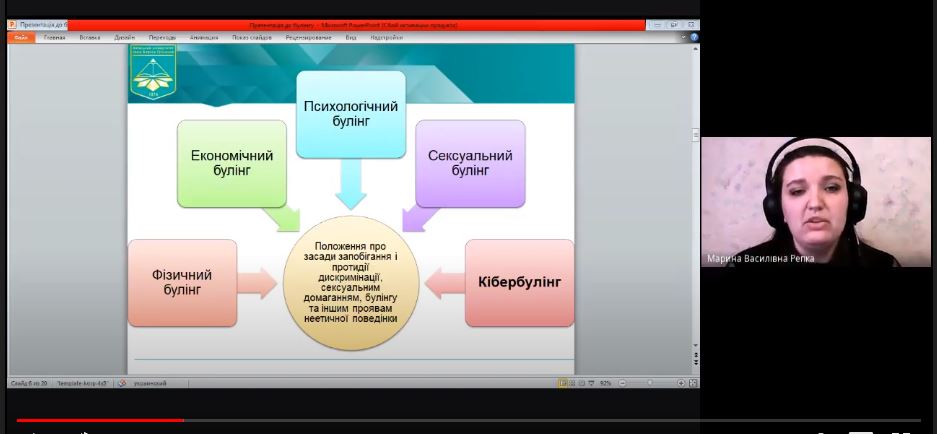
Task: Click the zoom slider handle
Action: tap(650, 383)
